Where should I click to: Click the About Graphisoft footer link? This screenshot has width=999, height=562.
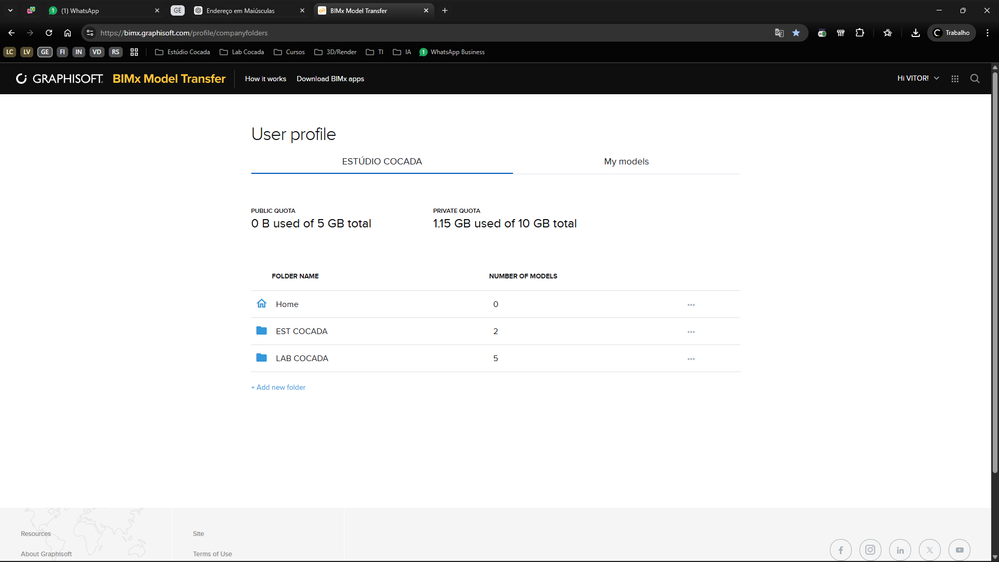coord(46,554)
